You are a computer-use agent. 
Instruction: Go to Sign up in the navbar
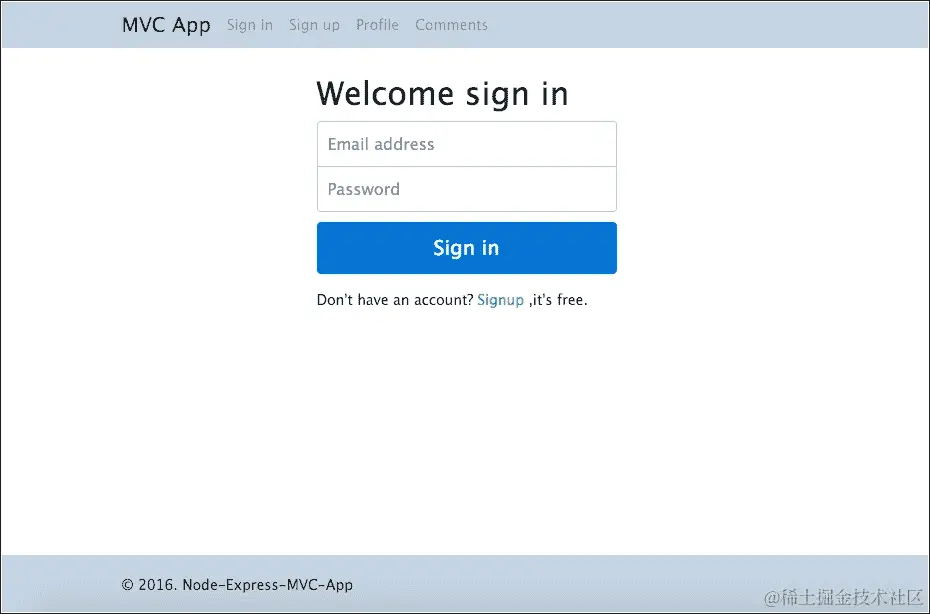click(314, 26)
